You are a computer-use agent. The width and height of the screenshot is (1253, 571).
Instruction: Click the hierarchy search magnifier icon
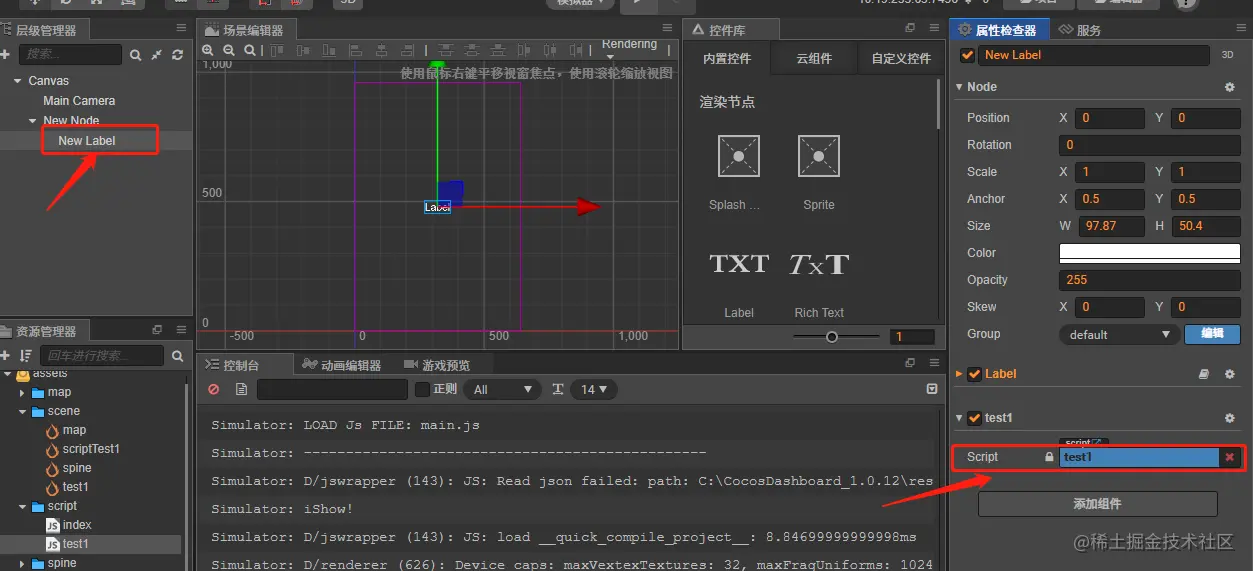[x=136, y=54]
